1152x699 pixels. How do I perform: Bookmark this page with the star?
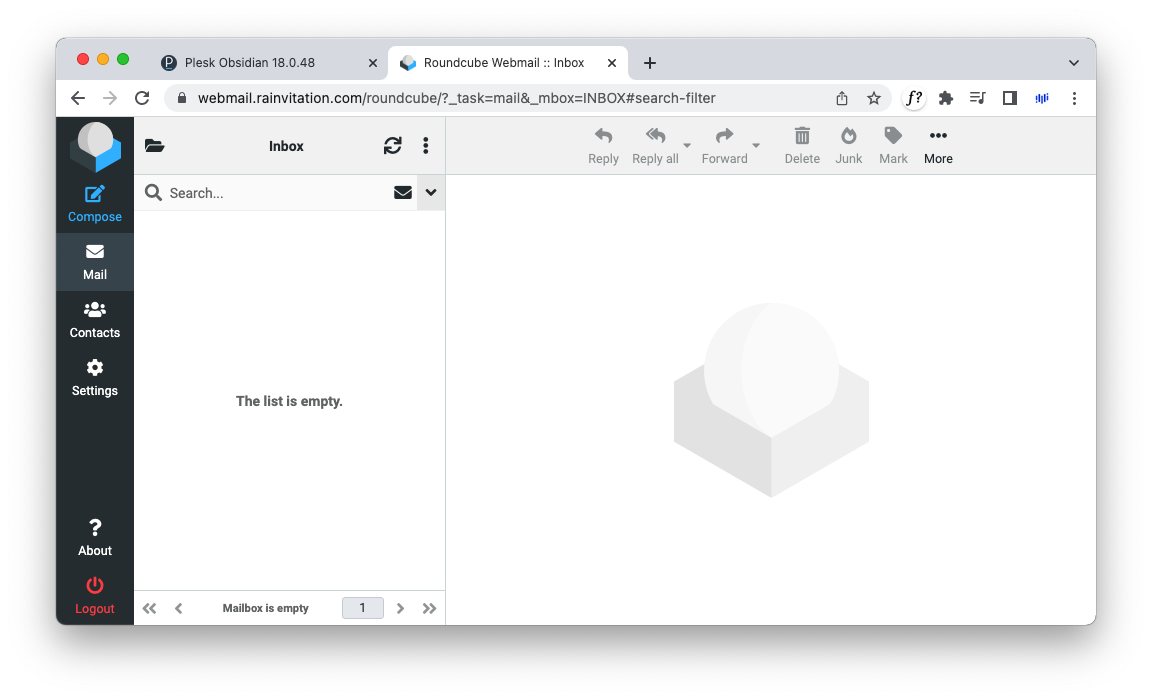(874, 98)
